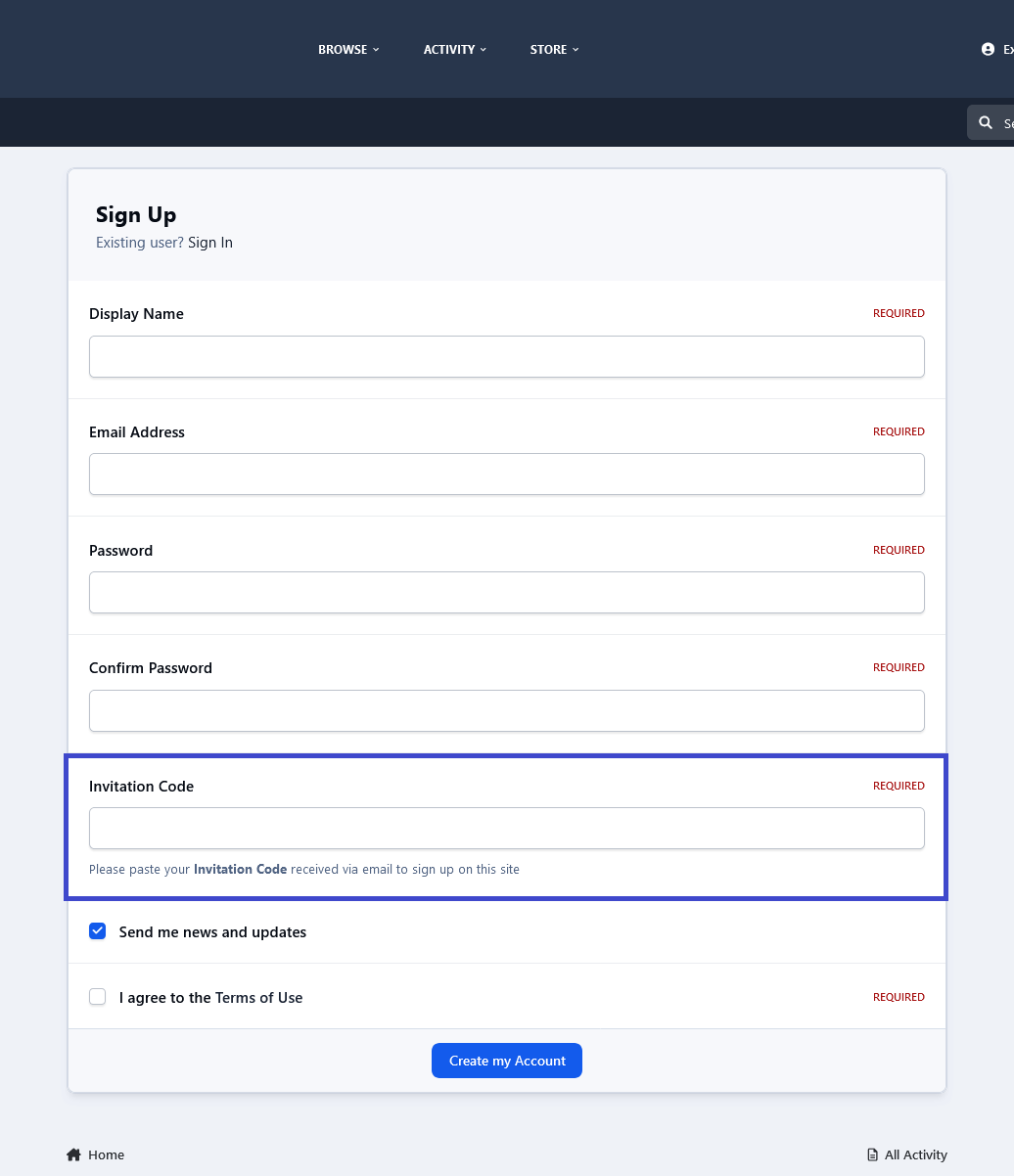Click the document icon beside All Activity

(872, 1154)
